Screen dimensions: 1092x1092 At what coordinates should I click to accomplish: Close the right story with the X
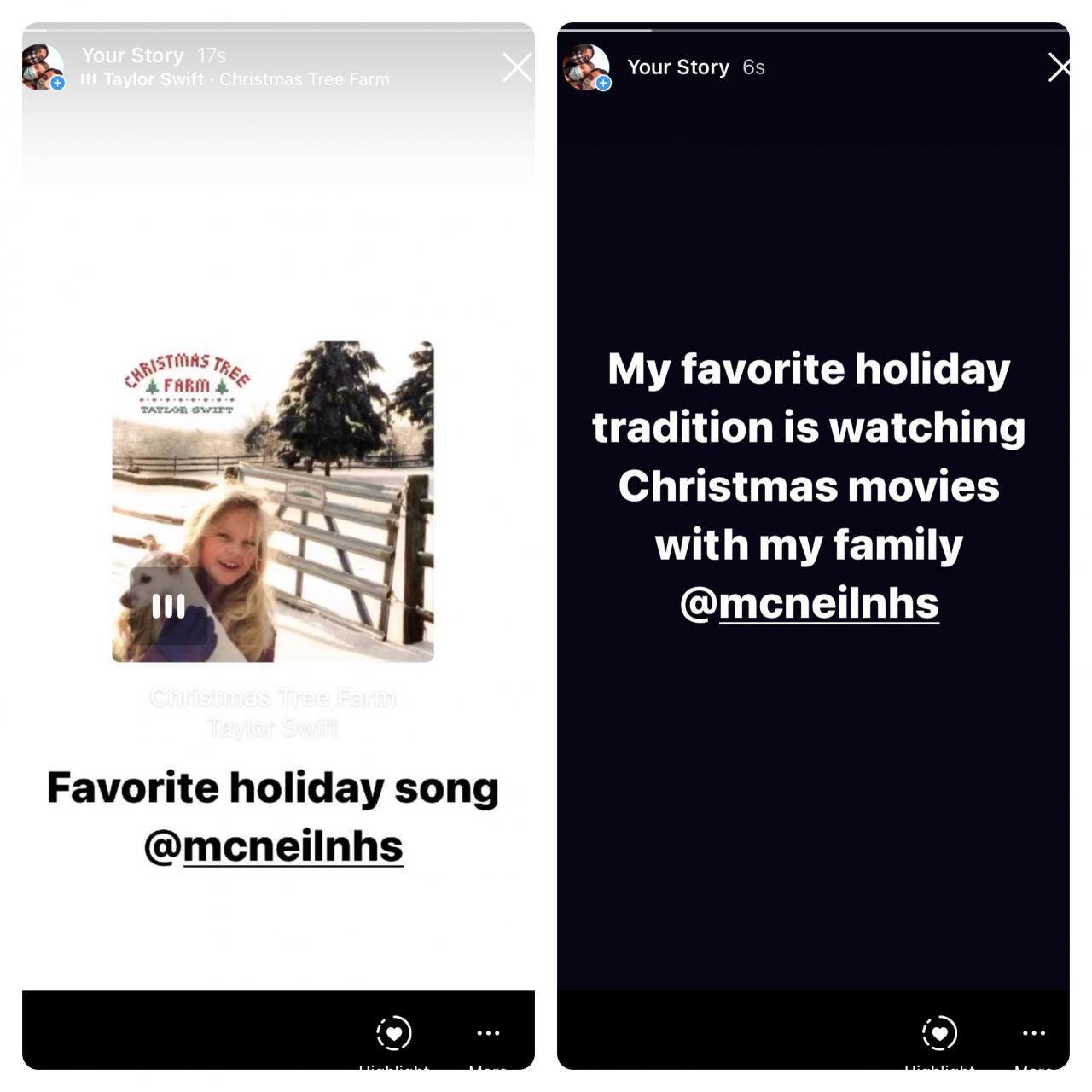tap(1059, 67)
